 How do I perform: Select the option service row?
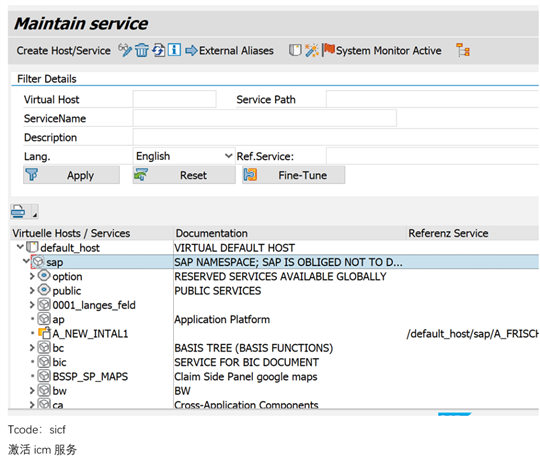(67, 276)
